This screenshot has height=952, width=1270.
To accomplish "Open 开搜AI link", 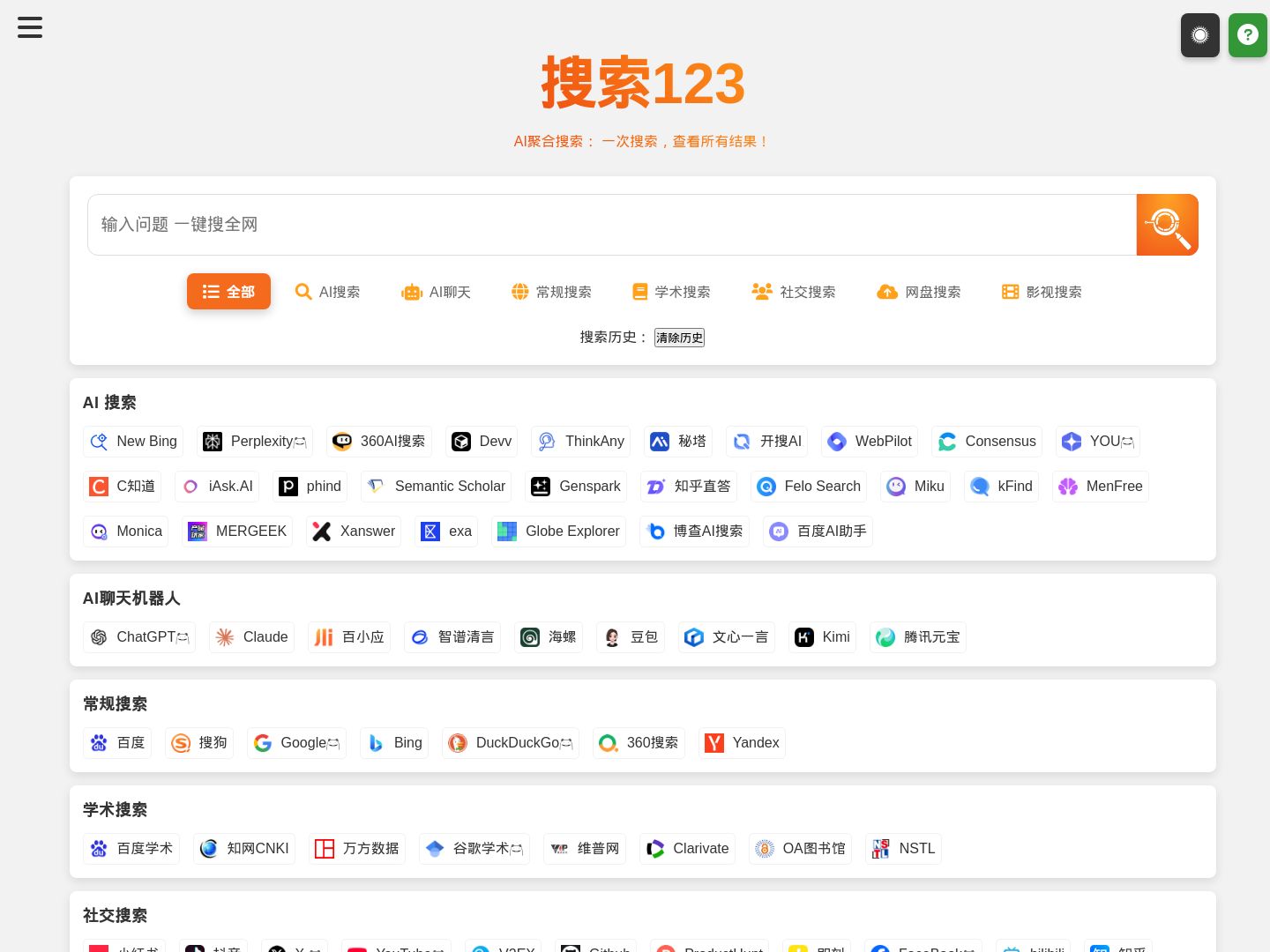I will [767, 442].
